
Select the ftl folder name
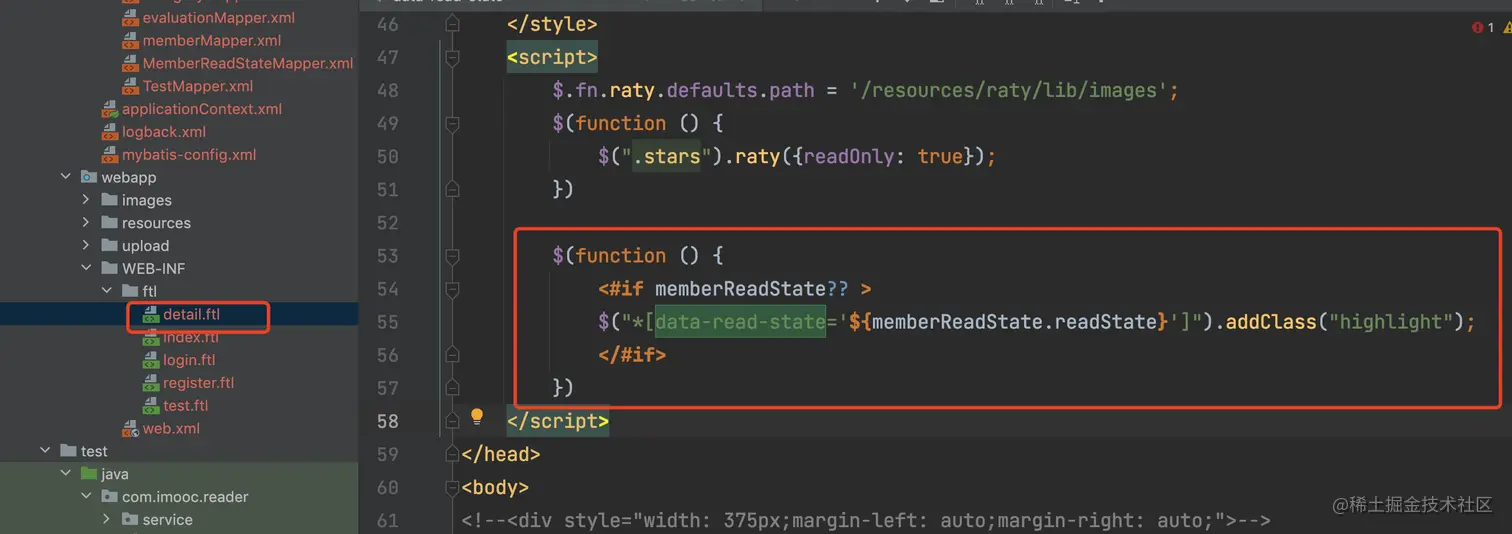(150, 292)
